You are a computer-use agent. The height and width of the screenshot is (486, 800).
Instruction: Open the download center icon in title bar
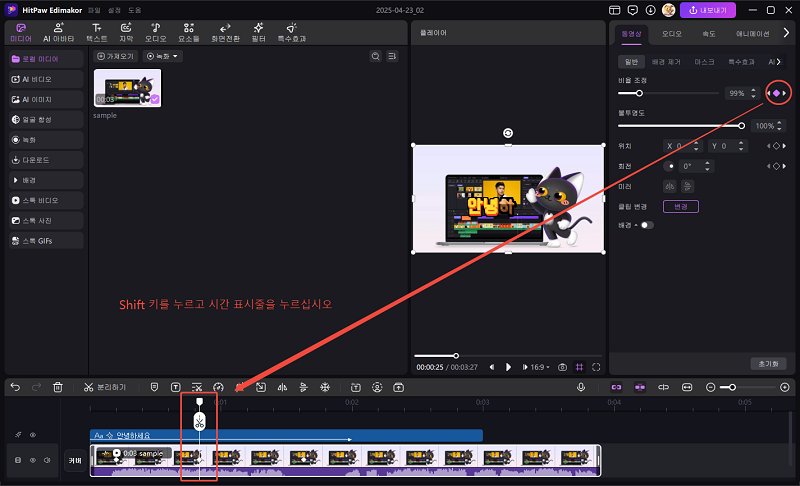click(651, 10)
